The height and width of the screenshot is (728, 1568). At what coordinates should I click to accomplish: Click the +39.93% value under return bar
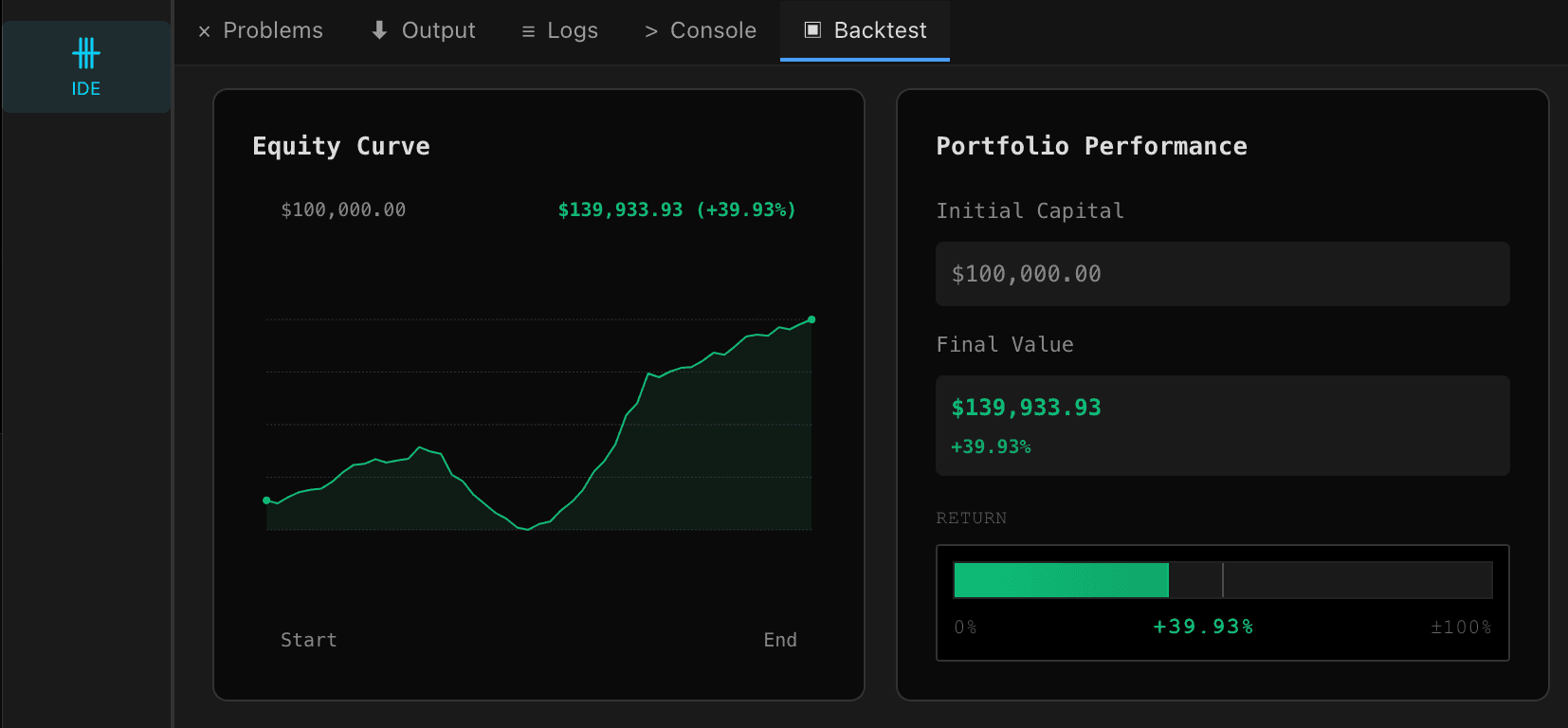1203,627
